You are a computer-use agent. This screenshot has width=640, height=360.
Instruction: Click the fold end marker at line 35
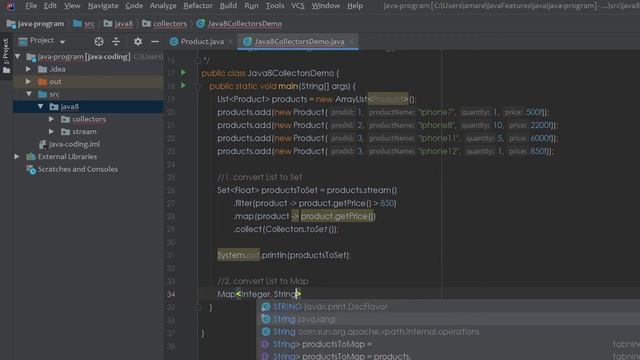[x=198, y=307]
